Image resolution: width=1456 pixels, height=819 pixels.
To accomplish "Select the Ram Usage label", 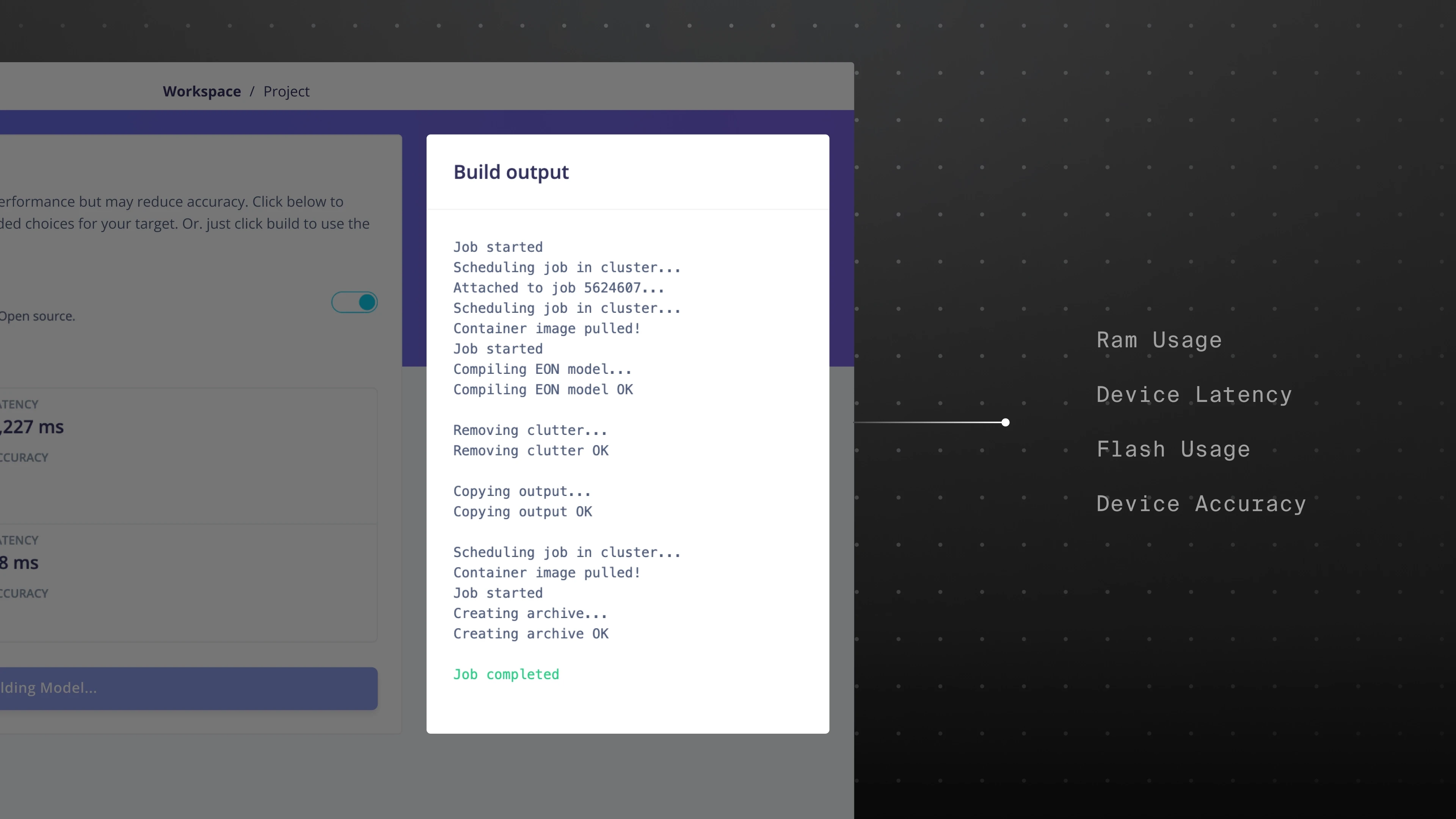I will [x=1159, y=340].
